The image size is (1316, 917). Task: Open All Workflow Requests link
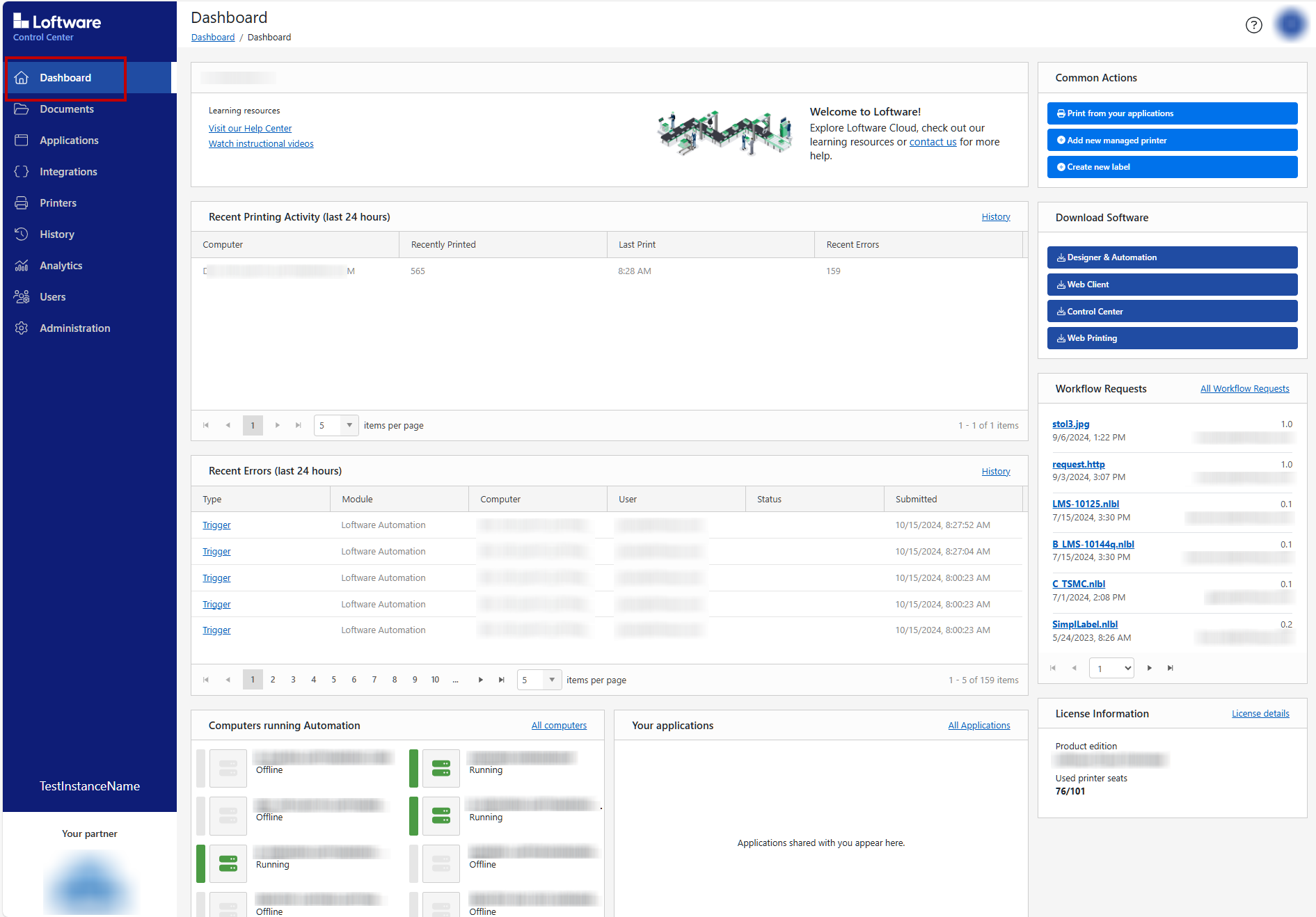[x=1244, y=388]
